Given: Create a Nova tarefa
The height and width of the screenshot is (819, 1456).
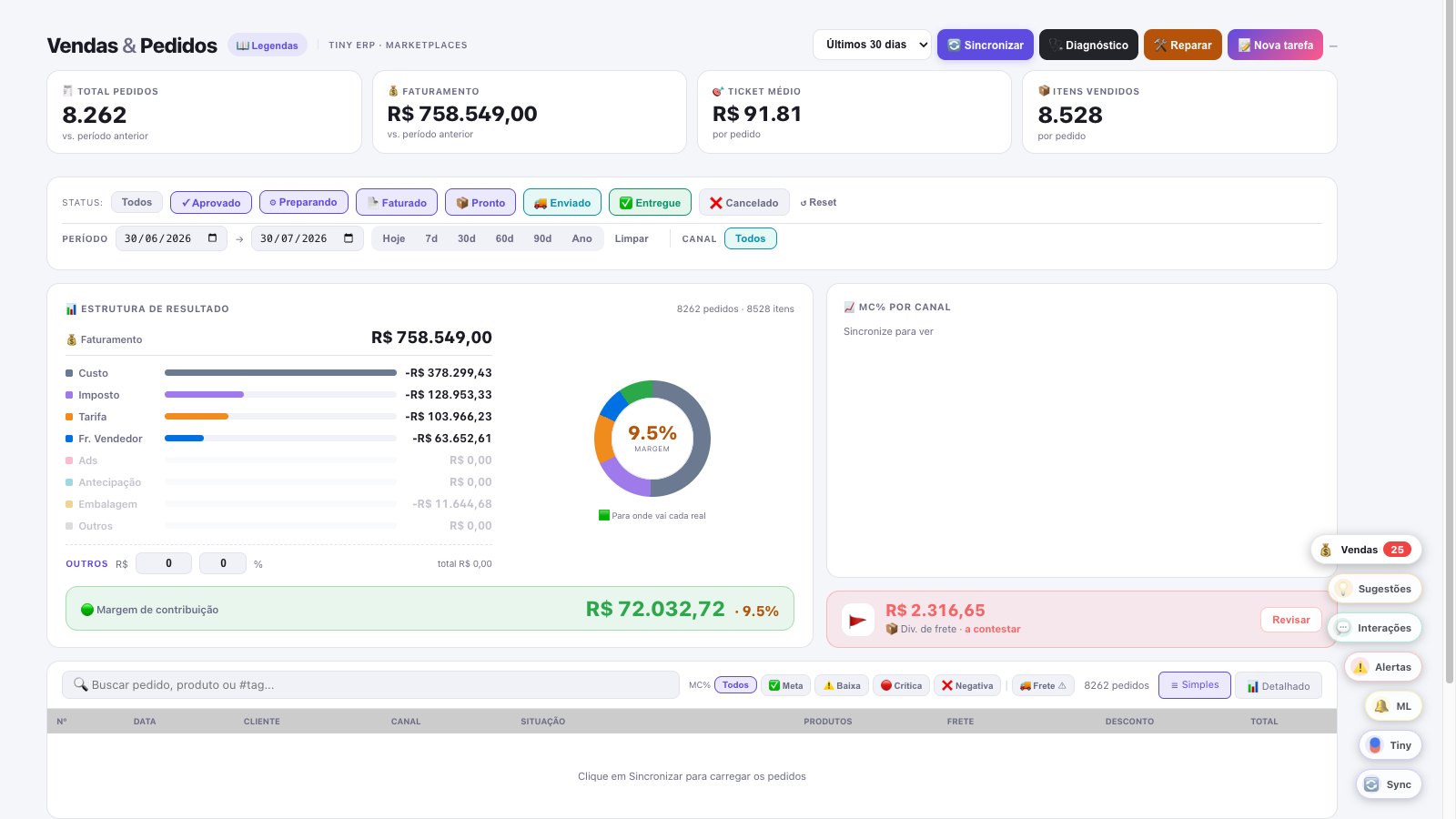Looking at the screenshot, I should click(1275, 45).
